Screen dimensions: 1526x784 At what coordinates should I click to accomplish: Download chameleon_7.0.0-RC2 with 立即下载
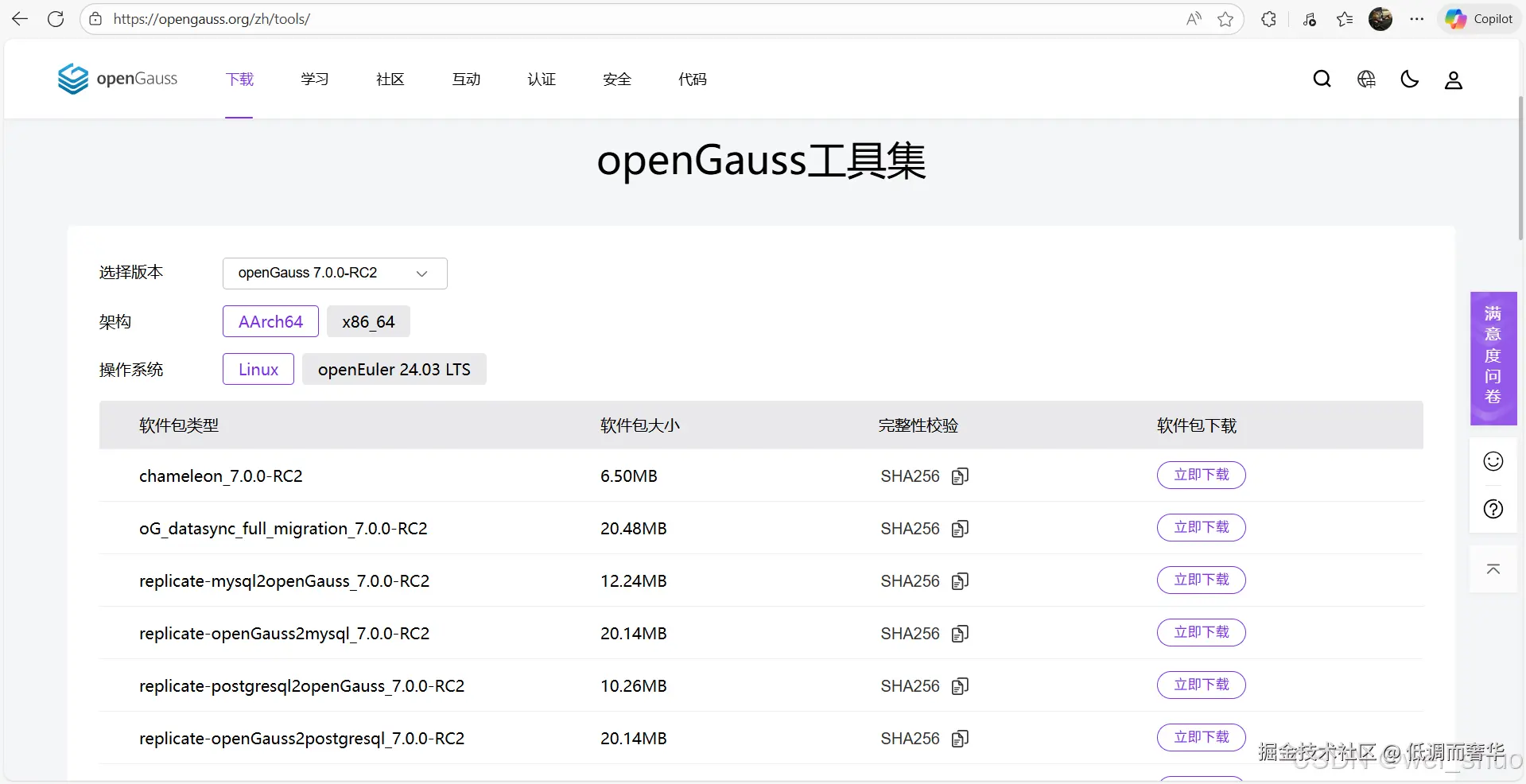coord(1201,475)
